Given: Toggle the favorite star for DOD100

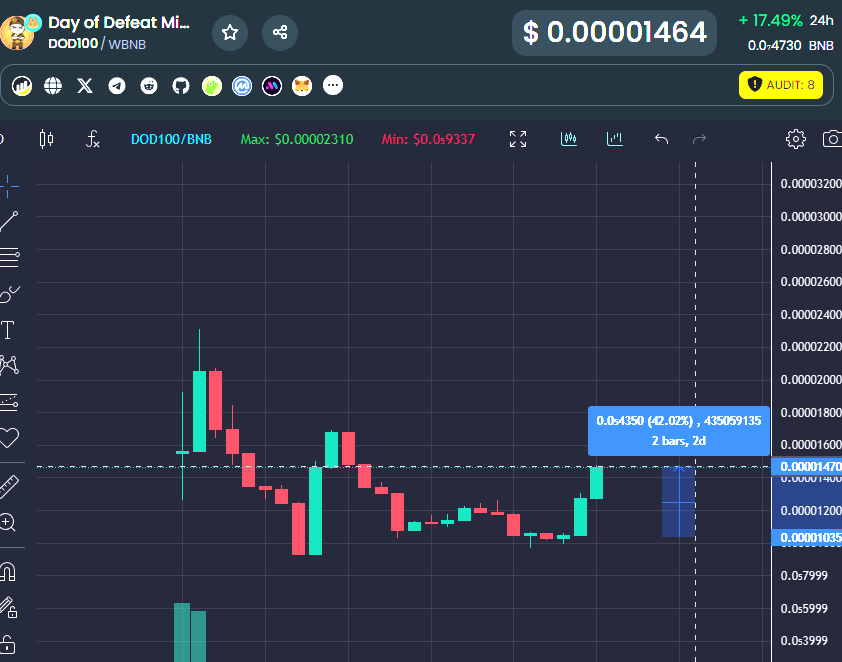Looking at the screenshot, I should click(229, 32).
